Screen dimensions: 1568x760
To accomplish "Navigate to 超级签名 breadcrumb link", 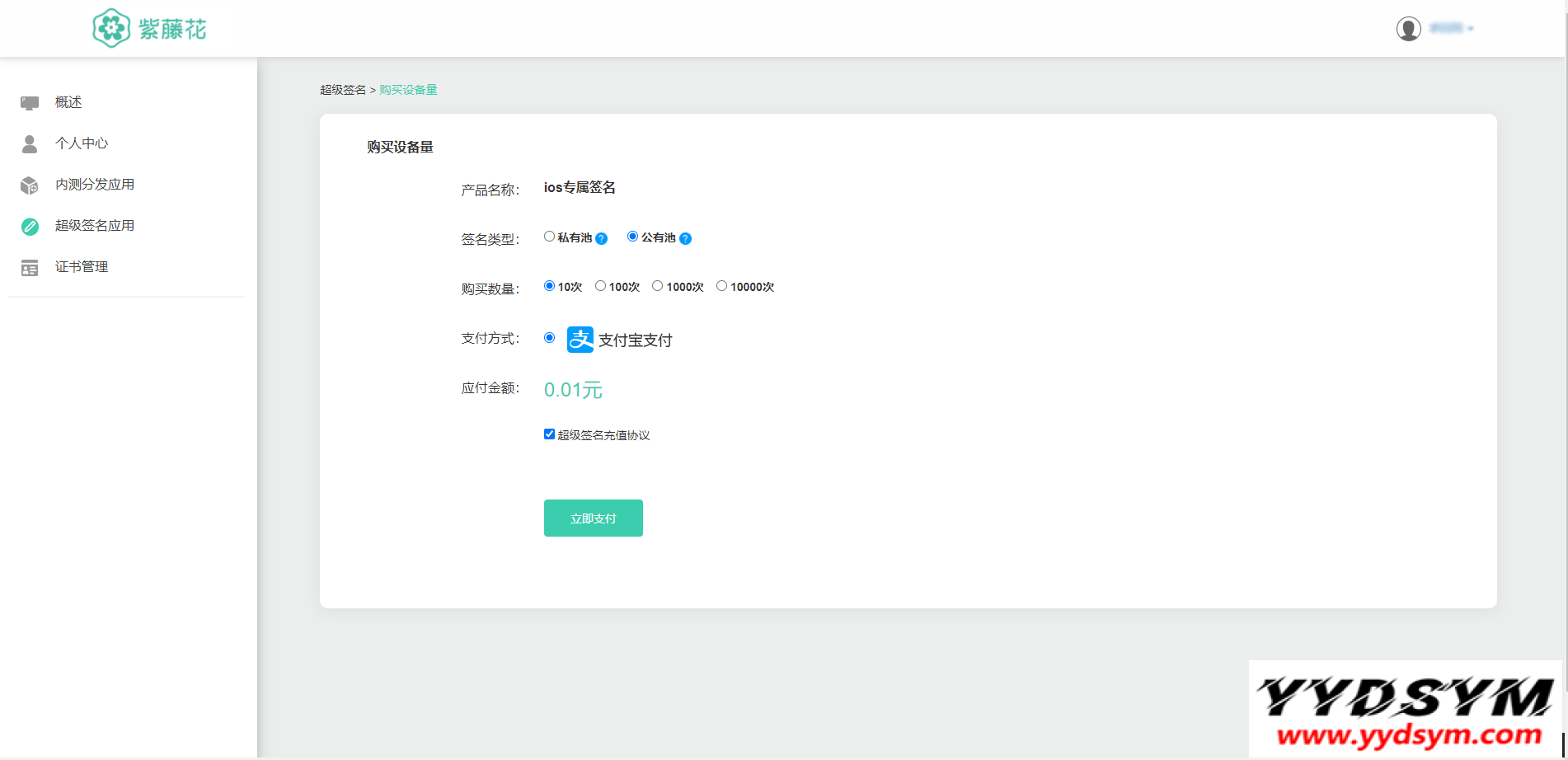I will click(343, 90).
